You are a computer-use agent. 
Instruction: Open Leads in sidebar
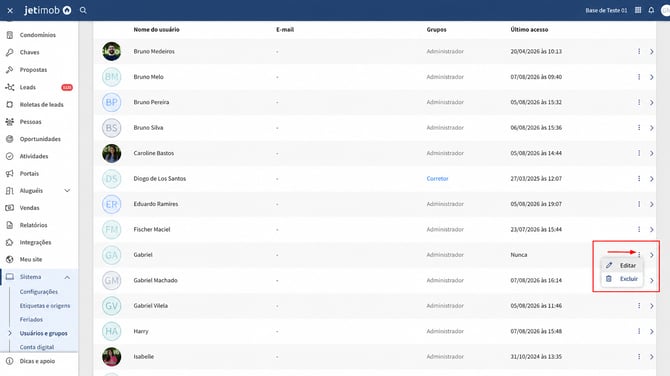(x=28, y=87)
